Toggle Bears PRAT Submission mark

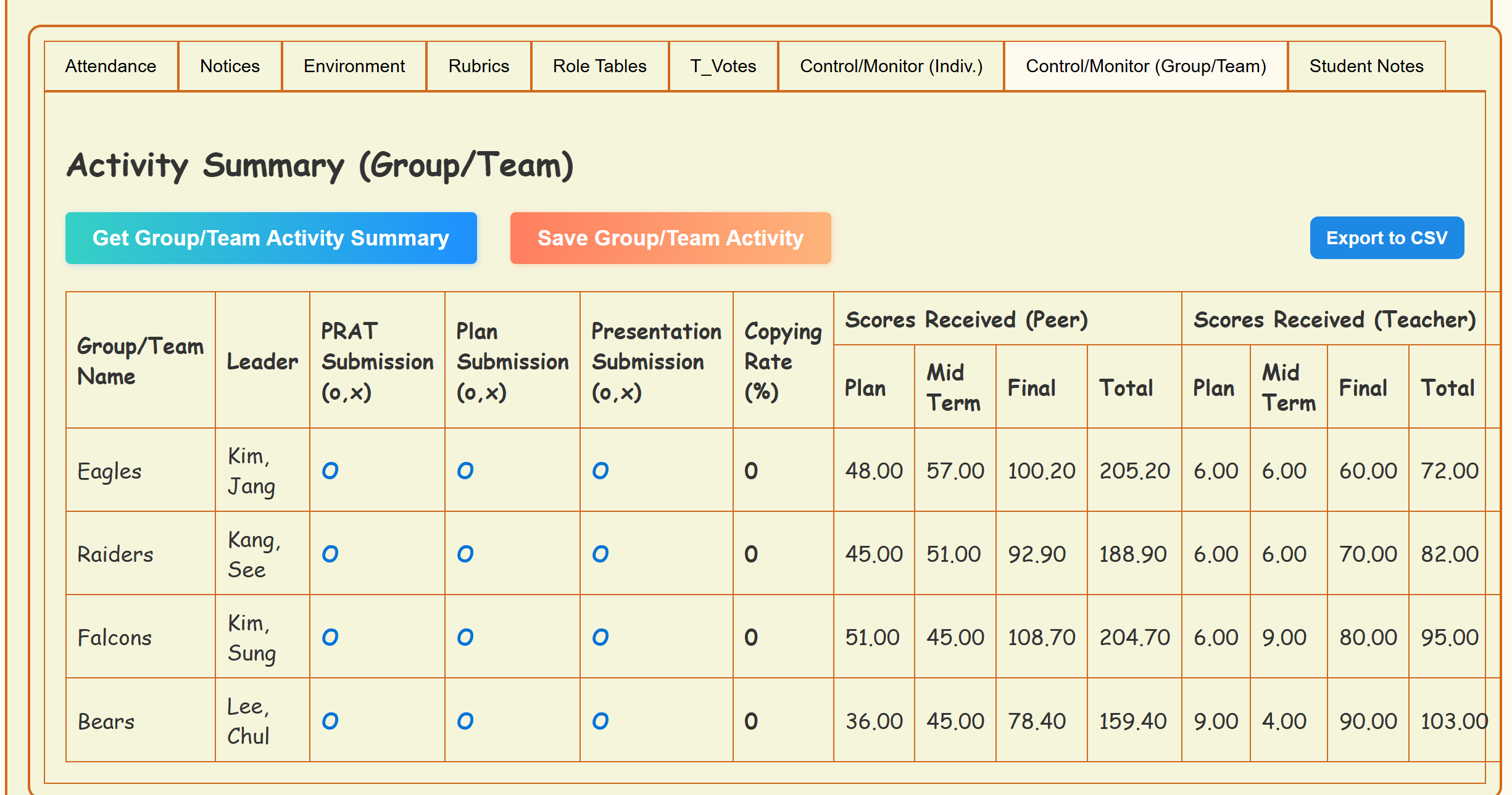(330, 721)
